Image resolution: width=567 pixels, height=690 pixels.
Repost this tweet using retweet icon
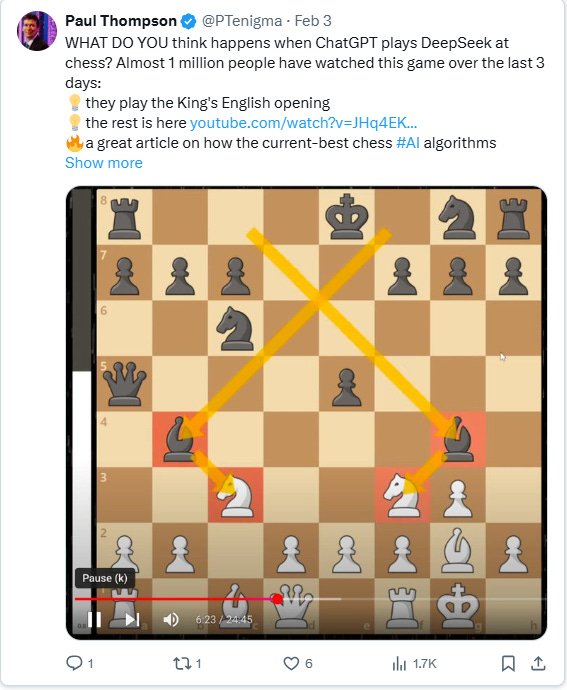[x=181, y=663]
